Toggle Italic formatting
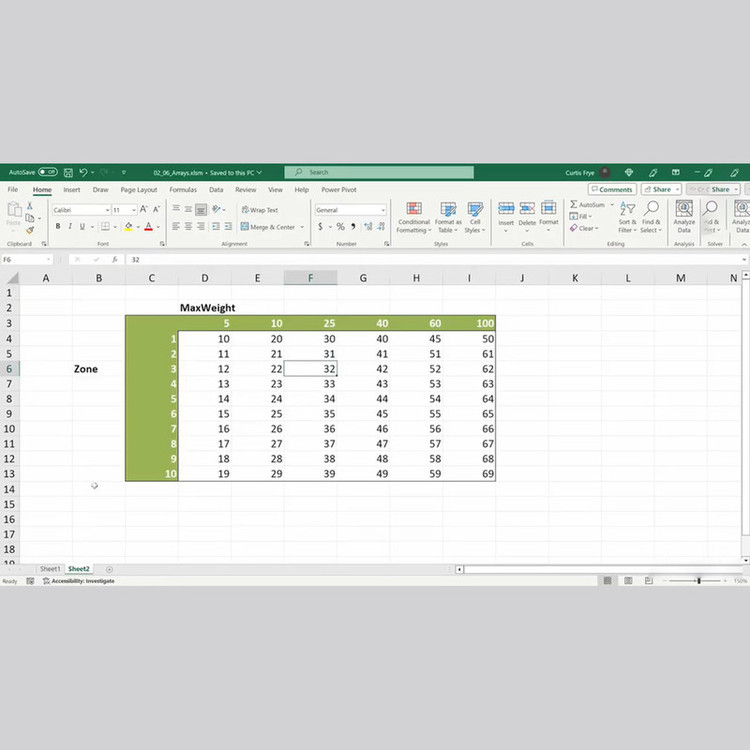Viewport: 750px width, 750px height. coord(71,227)
